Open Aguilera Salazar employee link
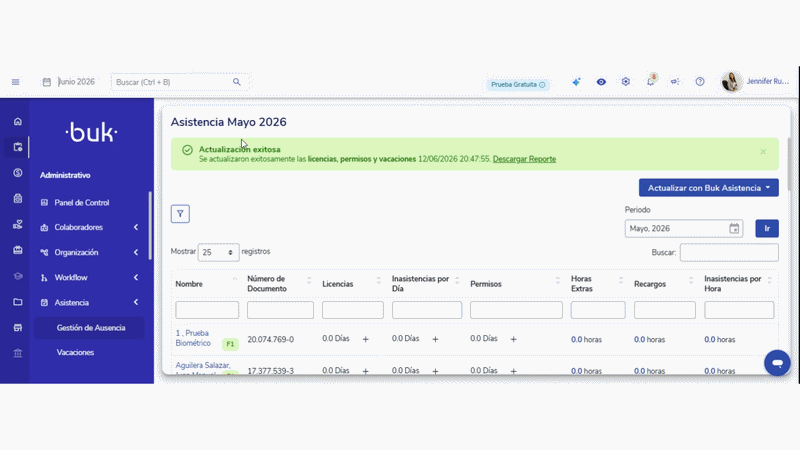 point(203,369)
